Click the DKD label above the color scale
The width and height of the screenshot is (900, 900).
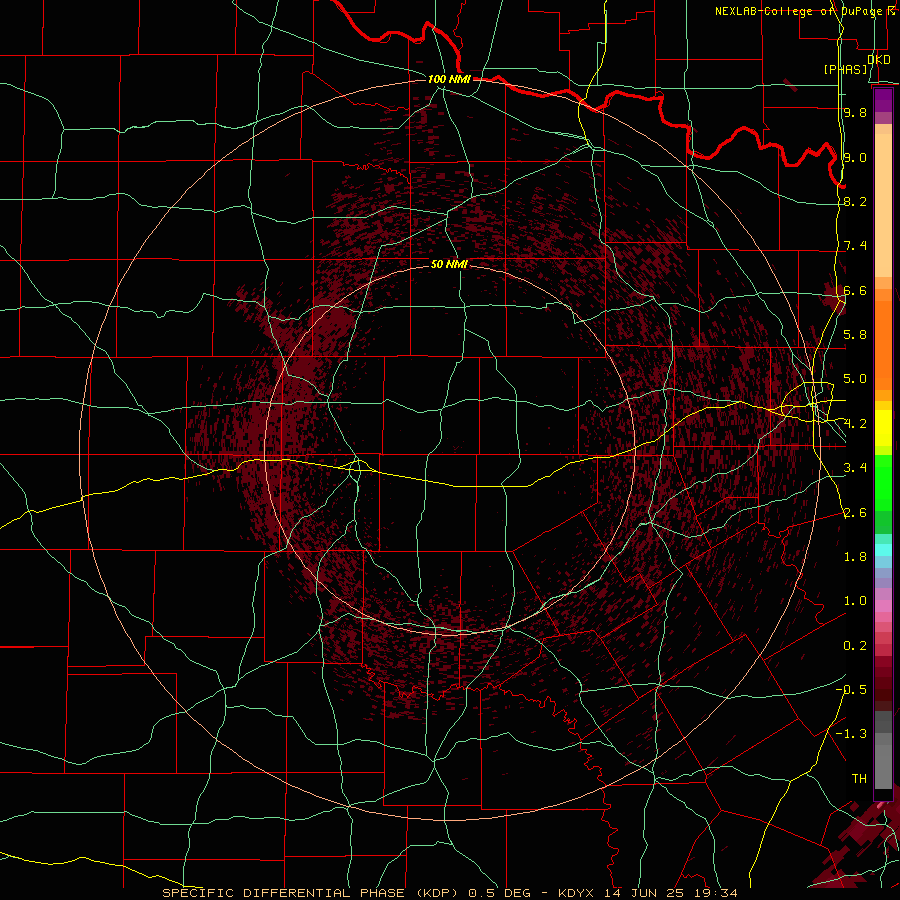click(879, 60)
